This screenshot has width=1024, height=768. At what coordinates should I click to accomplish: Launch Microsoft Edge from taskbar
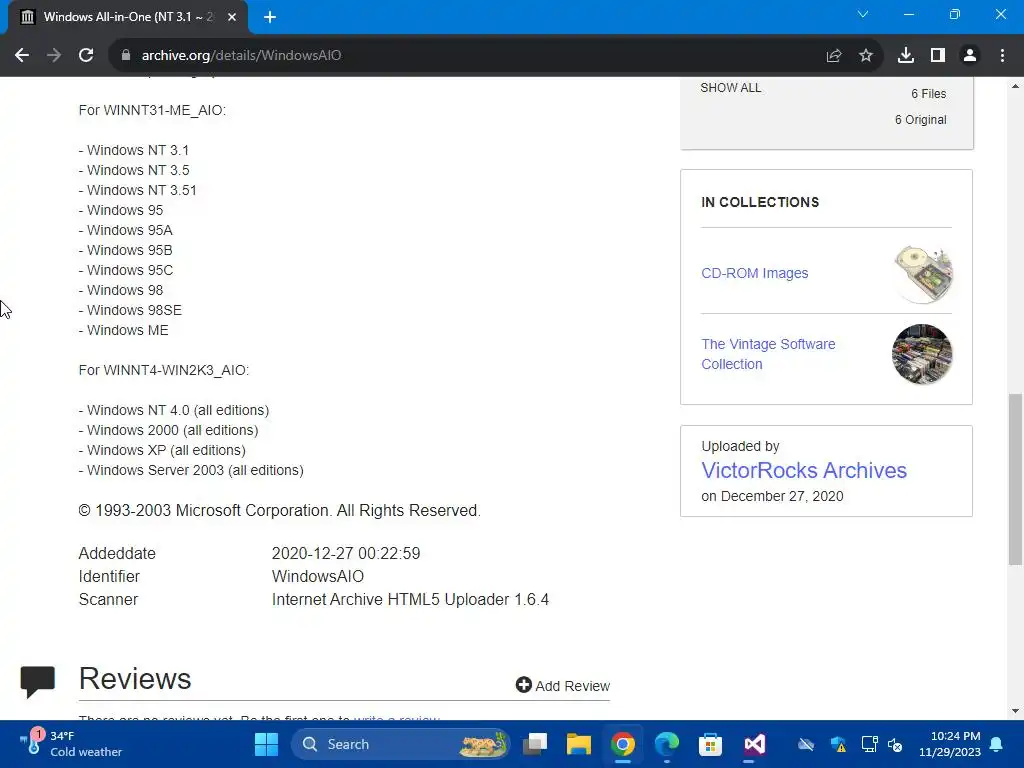pyautogui.click(x=667, y=744)
